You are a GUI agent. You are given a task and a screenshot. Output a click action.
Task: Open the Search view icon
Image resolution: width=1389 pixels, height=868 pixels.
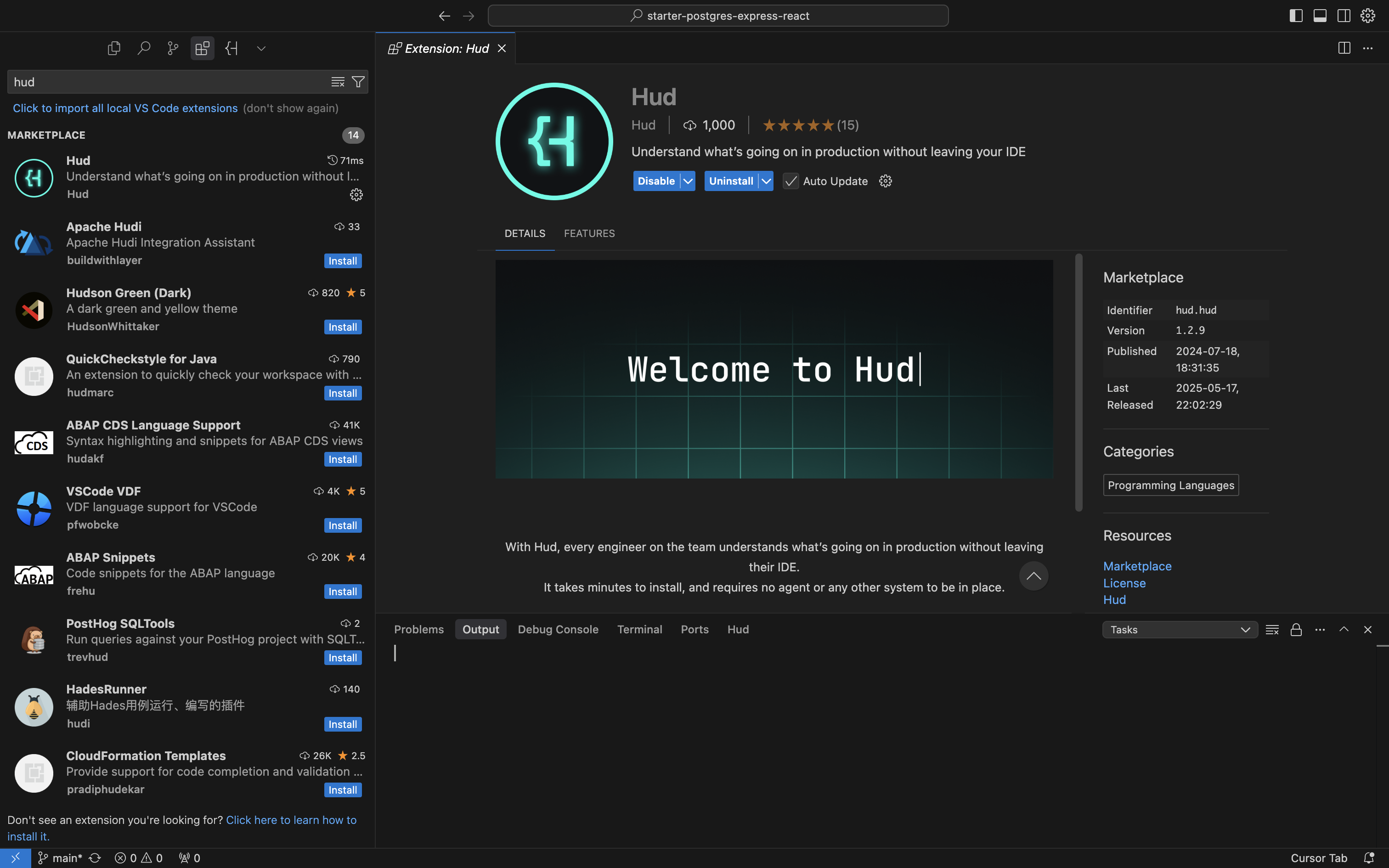[143, 48]
